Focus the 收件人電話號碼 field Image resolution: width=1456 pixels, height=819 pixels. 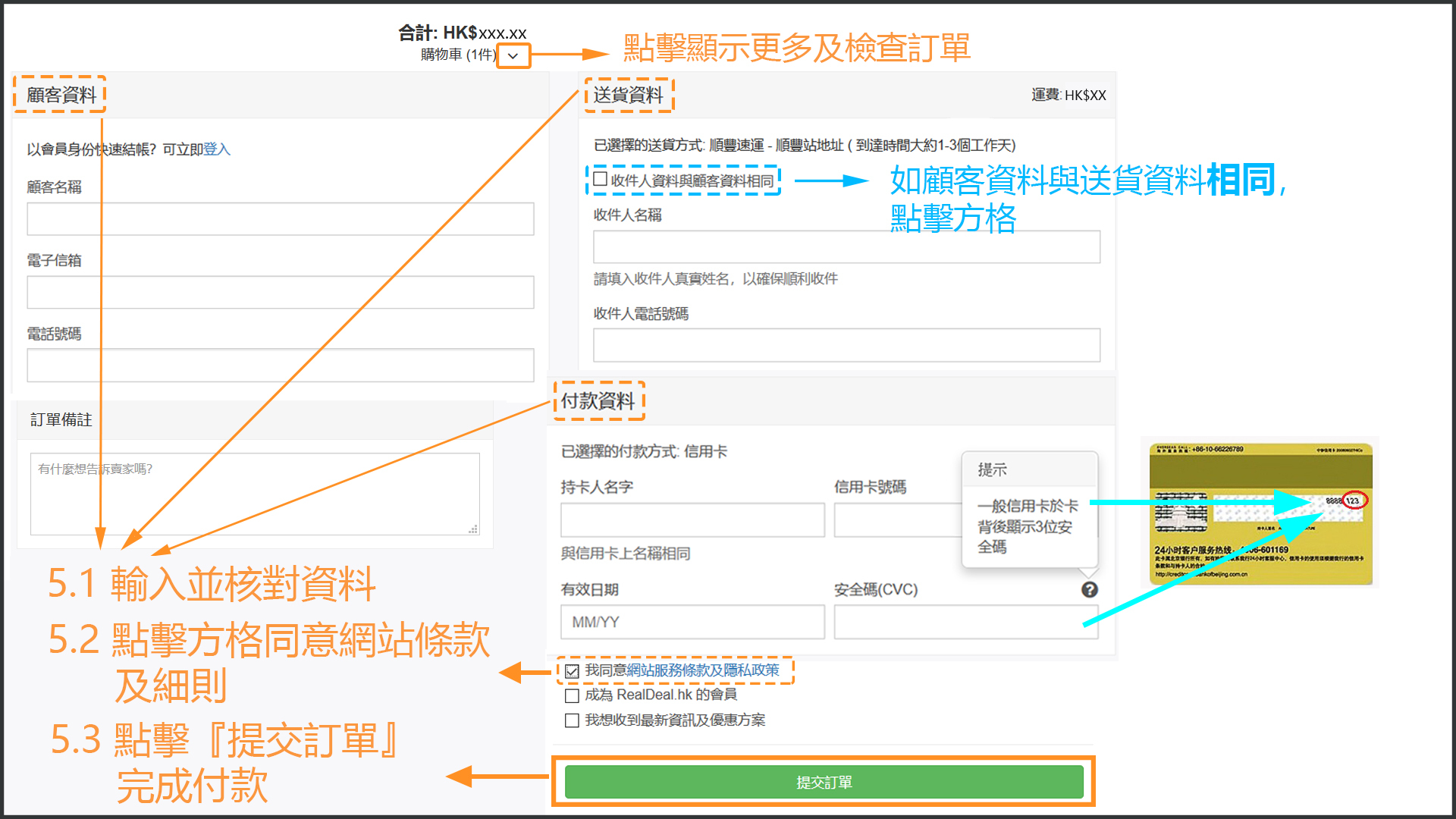[846, 346]
